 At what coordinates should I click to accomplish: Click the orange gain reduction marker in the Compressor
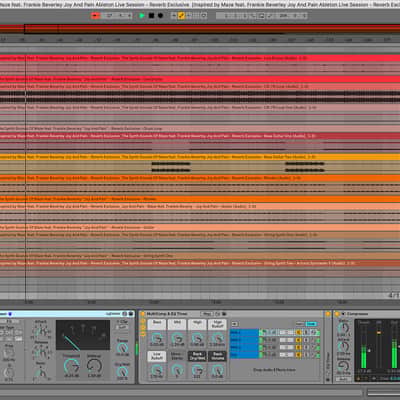click(379, 333)
